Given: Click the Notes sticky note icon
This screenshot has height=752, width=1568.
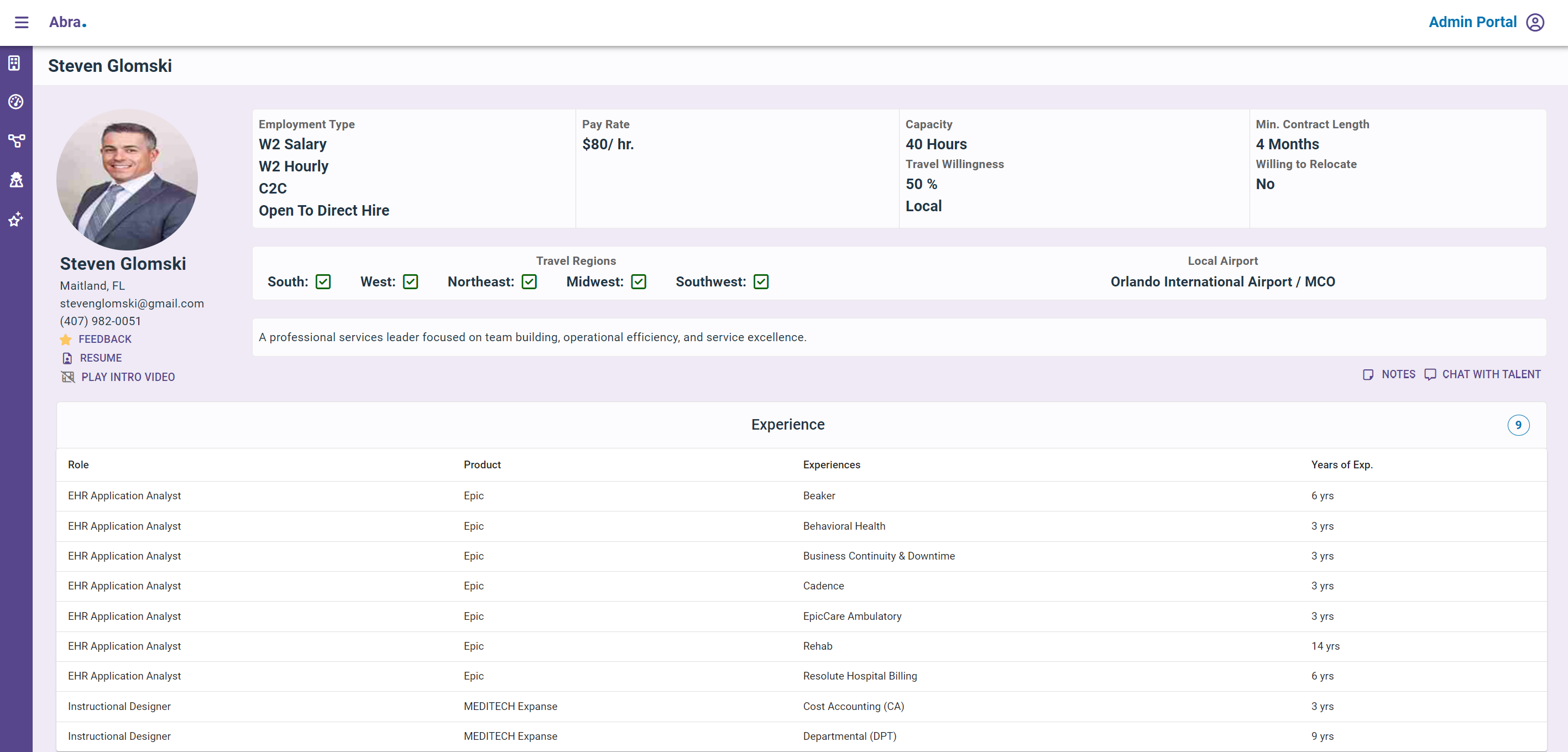Looking at the screenshot, I should point(1368,374).
